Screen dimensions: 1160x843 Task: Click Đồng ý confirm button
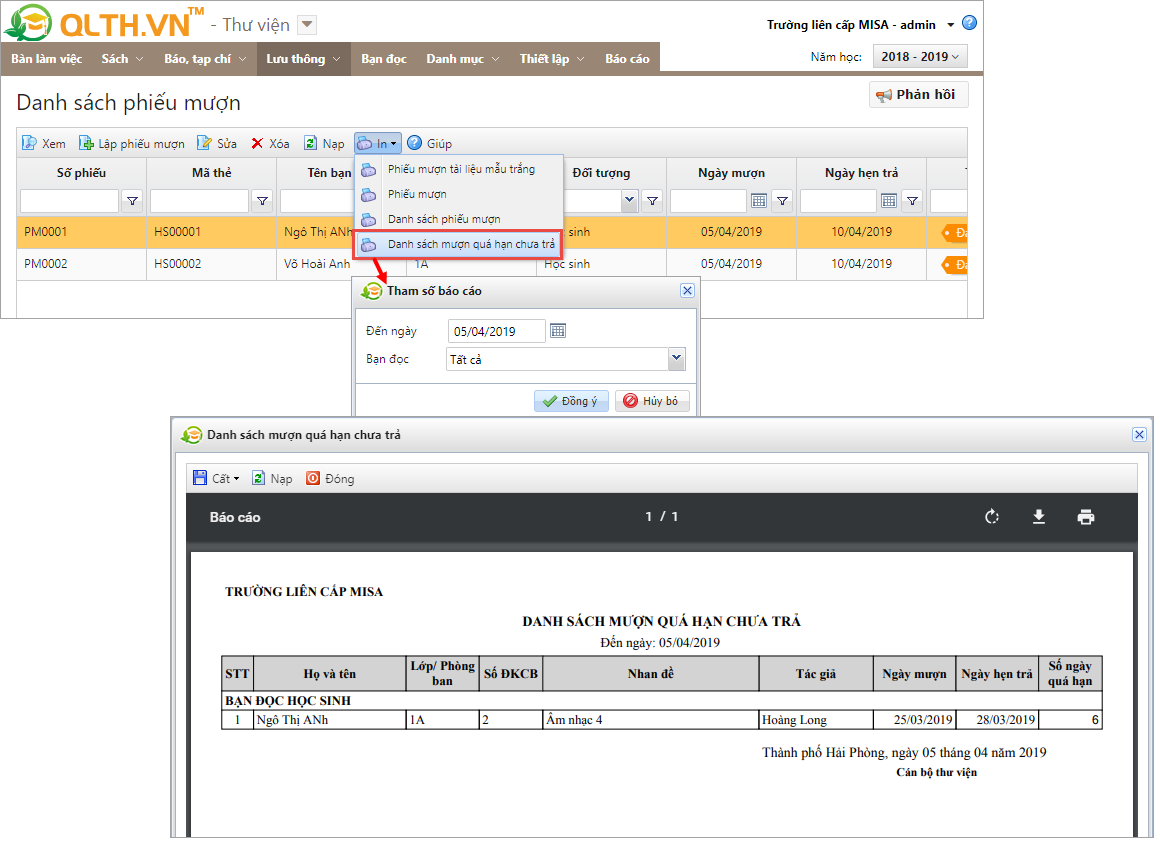[571, 401]
